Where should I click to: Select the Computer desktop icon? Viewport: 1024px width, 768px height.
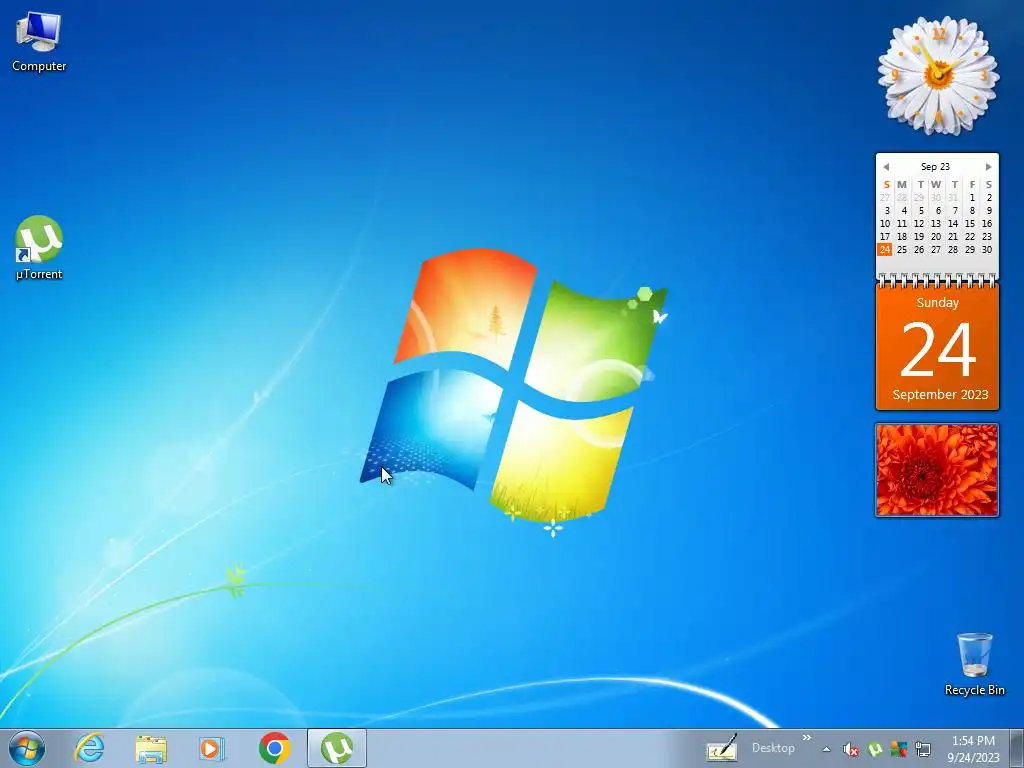pyautogui.click(x=39, y=42)
